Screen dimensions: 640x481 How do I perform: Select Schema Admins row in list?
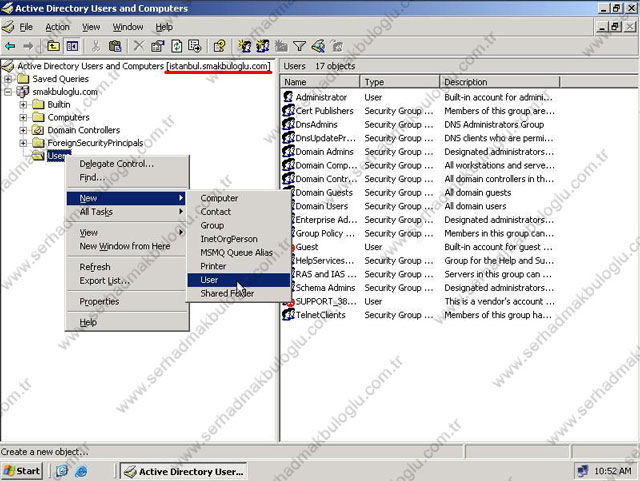418,288
